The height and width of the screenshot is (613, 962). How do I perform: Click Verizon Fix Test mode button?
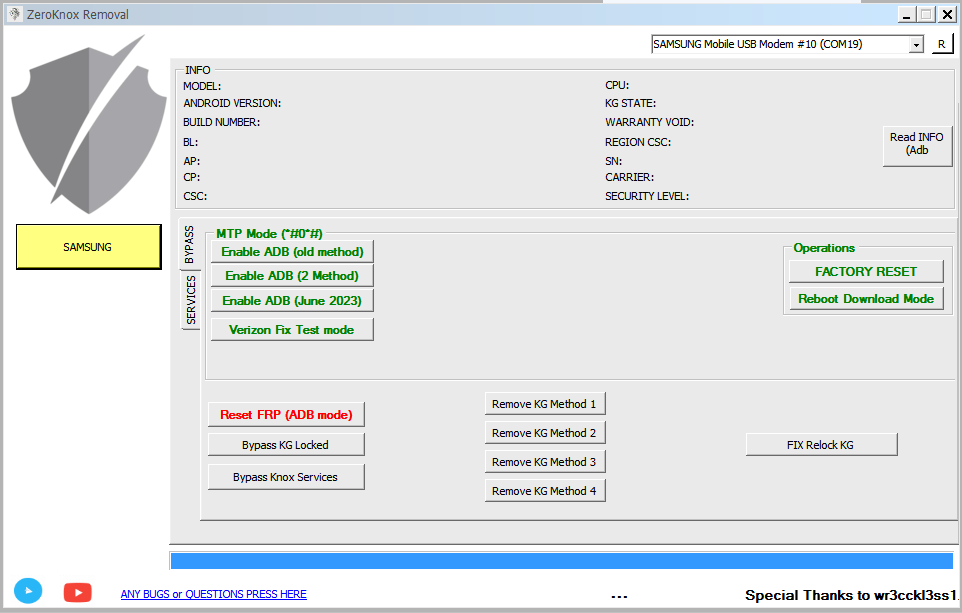[x=292, y=330]
